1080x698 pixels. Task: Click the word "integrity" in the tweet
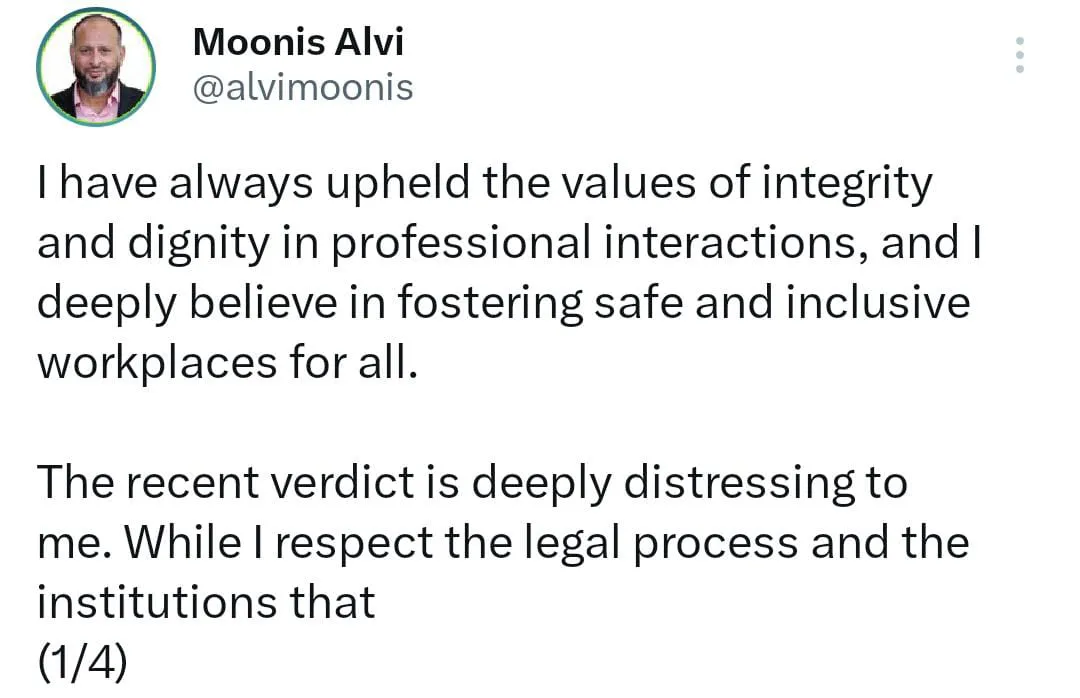pos(847,184)
